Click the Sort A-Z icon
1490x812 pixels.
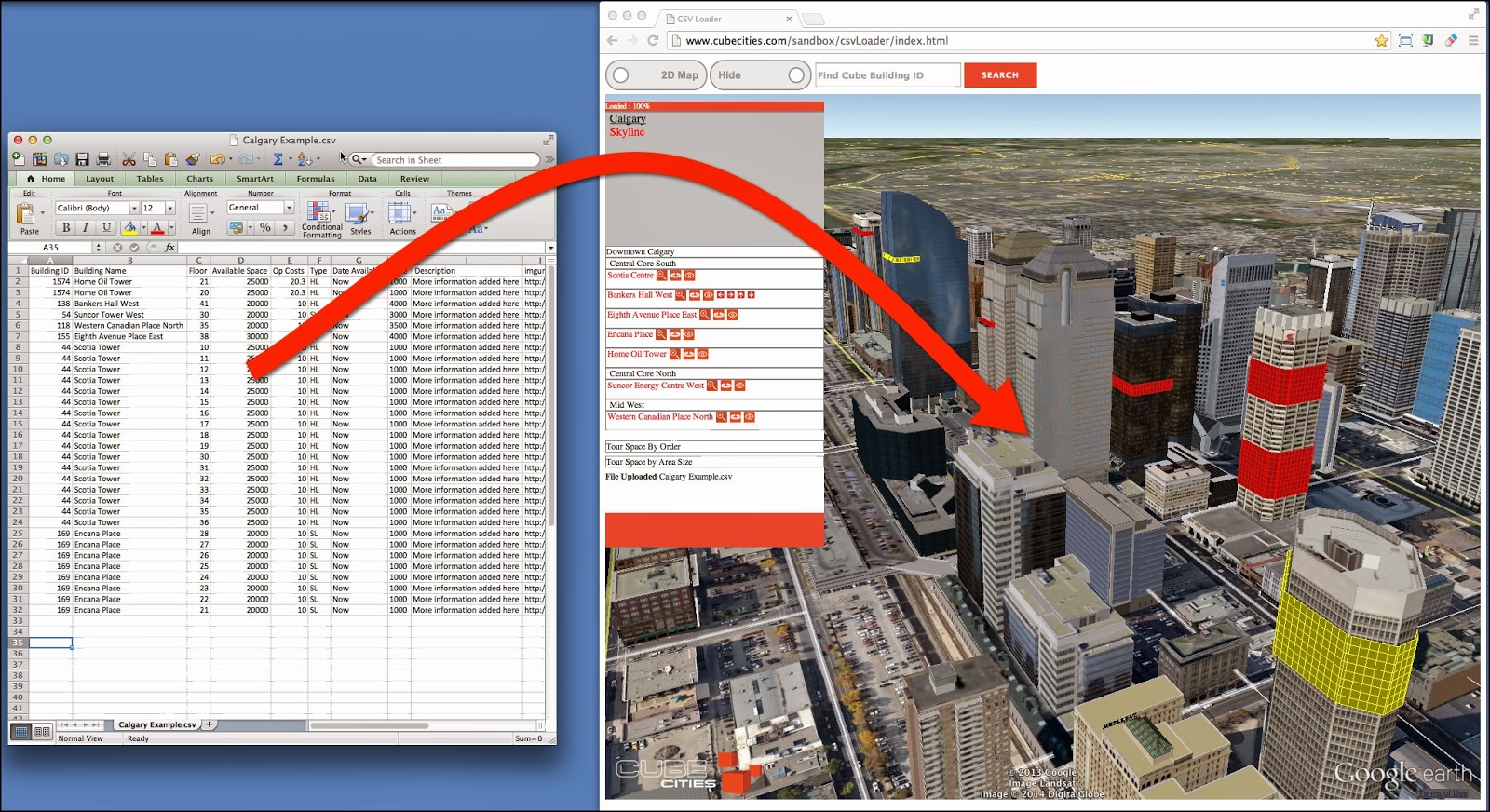(304, 159)
